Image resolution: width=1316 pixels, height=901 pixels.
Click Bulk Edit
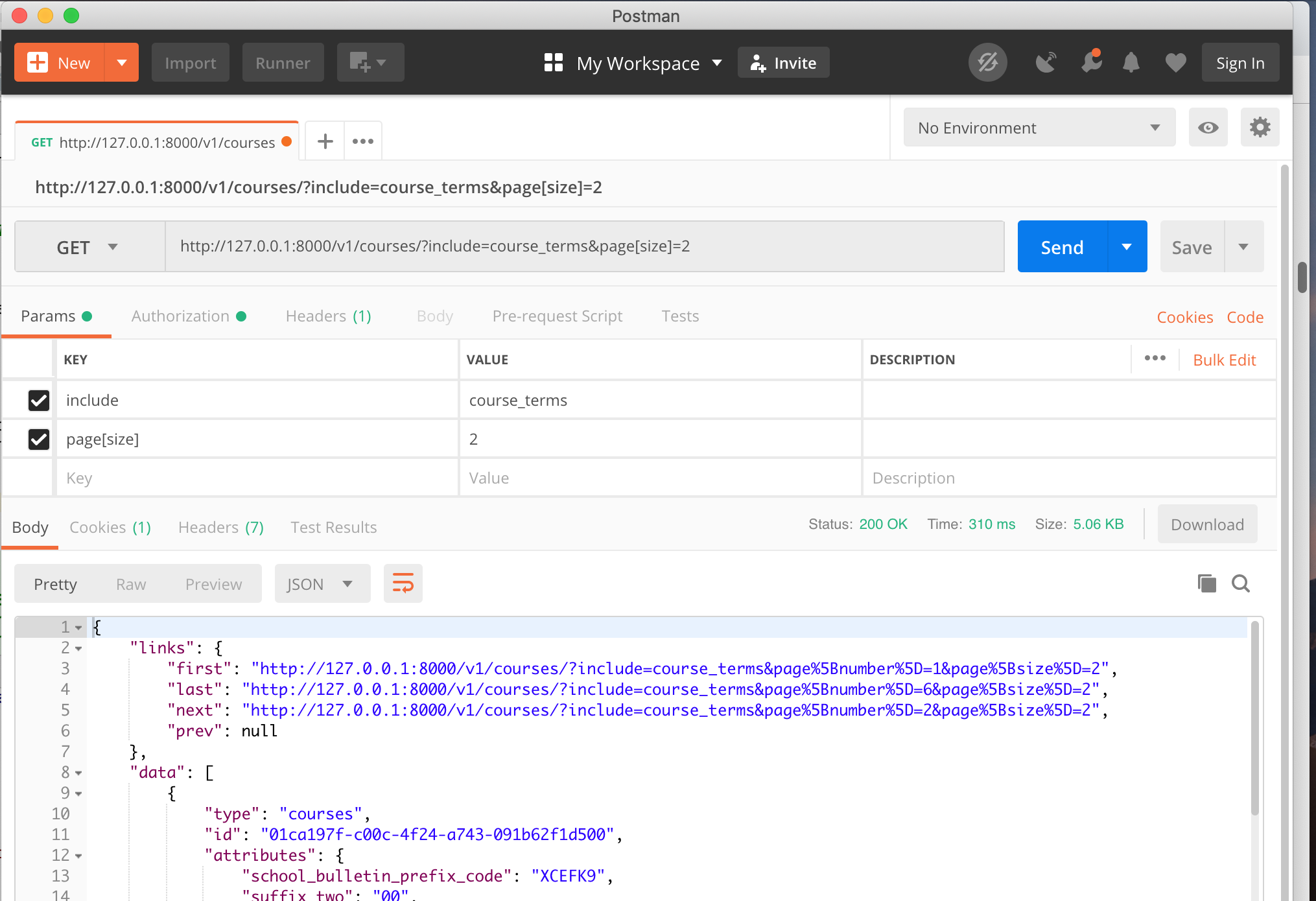point(1224,360)
